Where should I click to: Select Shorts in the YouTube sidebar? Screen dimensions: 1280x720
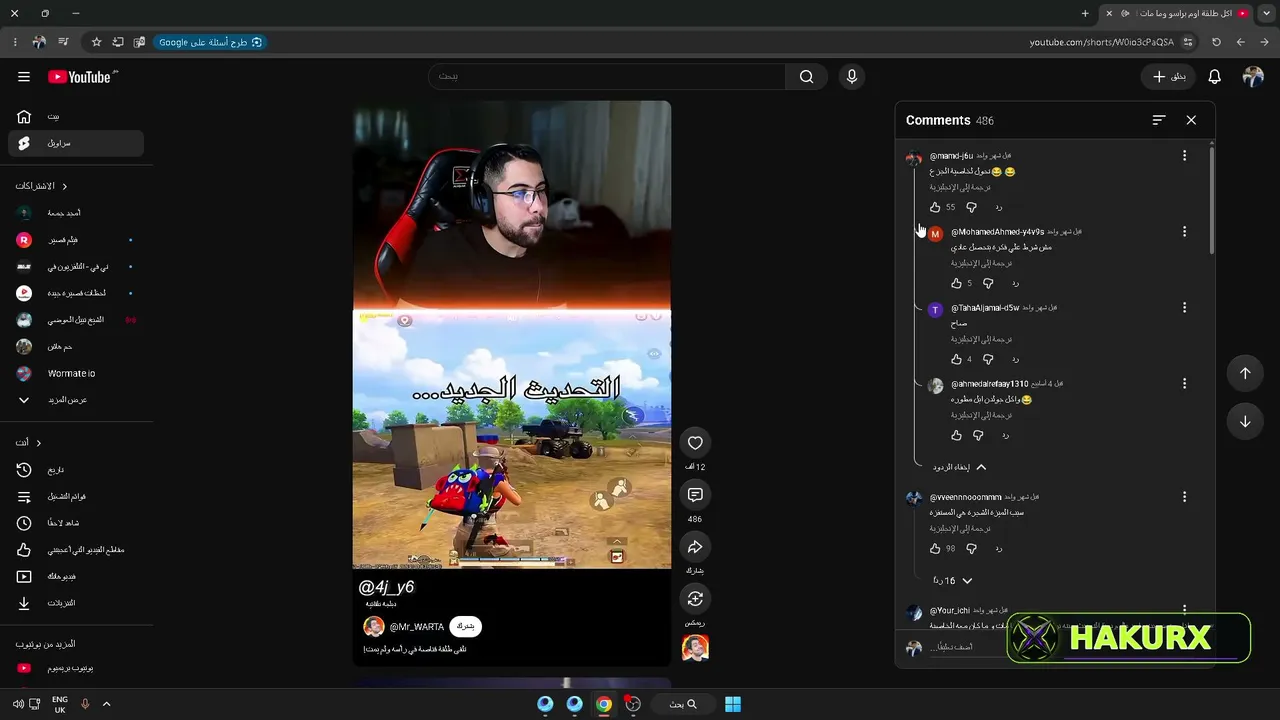click(76, 143)
